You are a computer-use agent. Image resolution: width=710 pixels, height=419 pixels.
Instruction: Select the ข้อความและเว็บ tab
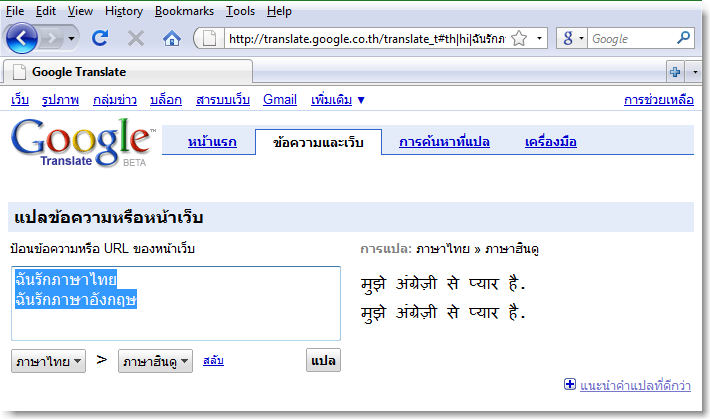point(318,142)
